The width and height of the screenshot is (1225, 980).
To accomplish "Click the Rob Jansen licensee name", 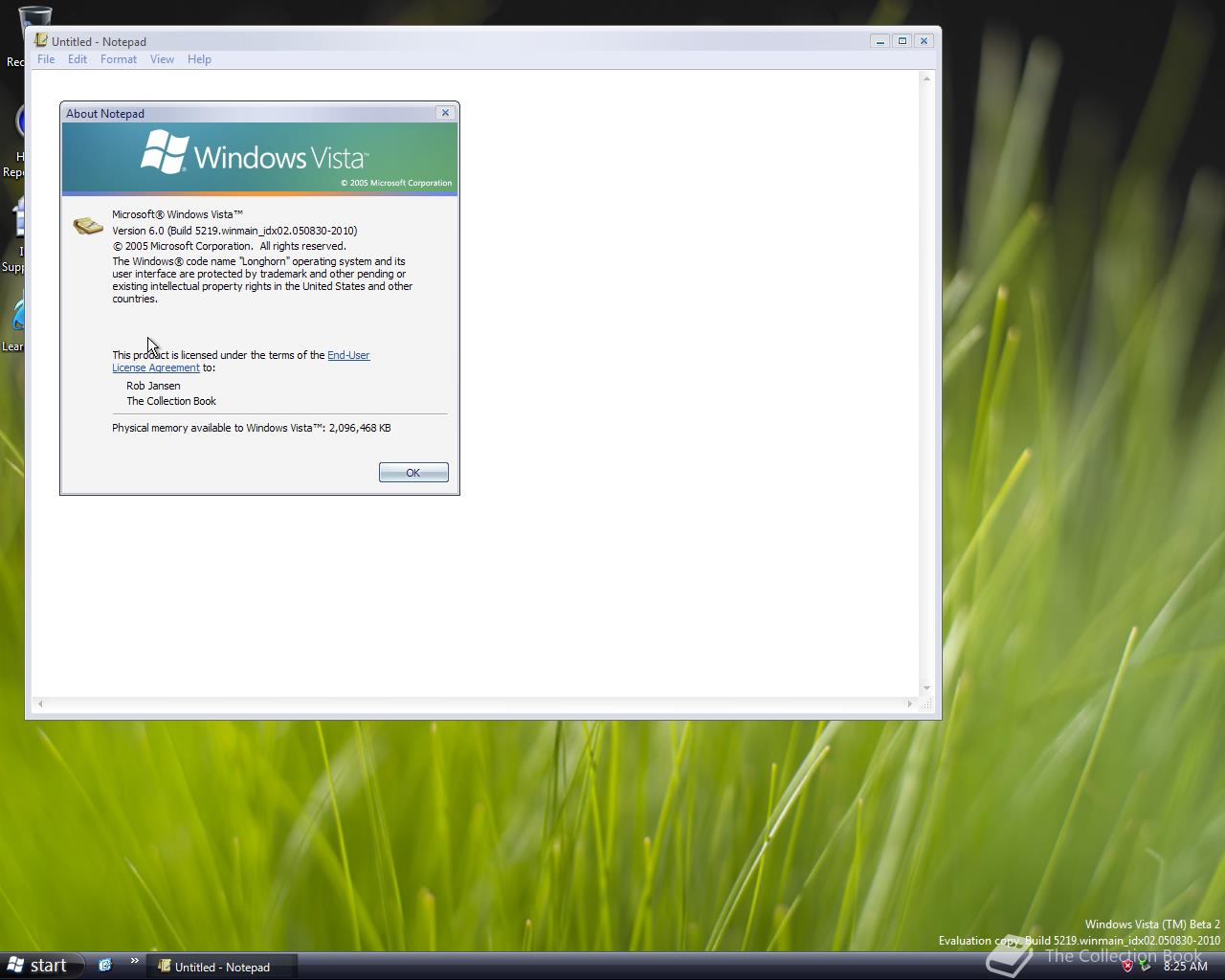I will tap(153, 386).
